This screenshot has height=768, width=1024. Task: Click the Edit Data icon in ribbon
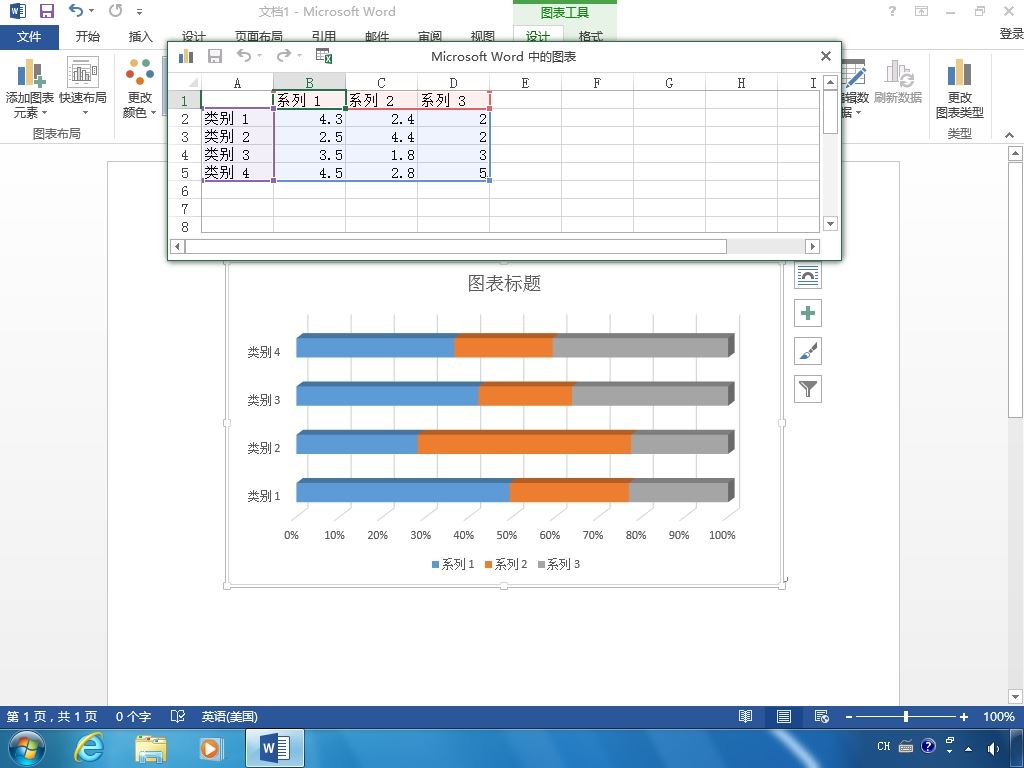pyautogui.click(x=854, y=74)
